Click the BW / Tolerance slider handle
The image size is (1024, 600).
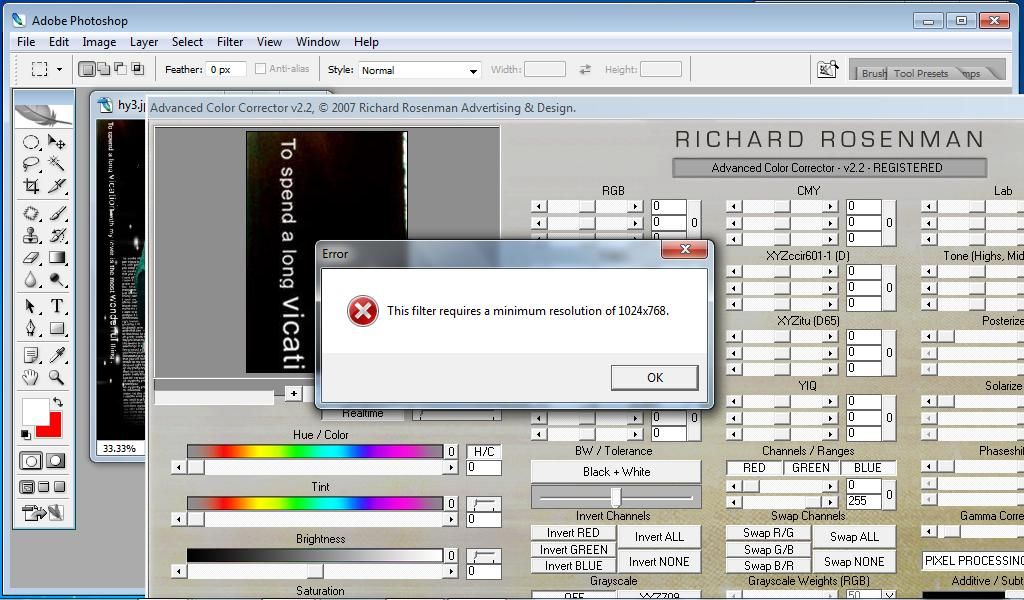[x=615, y=497]
